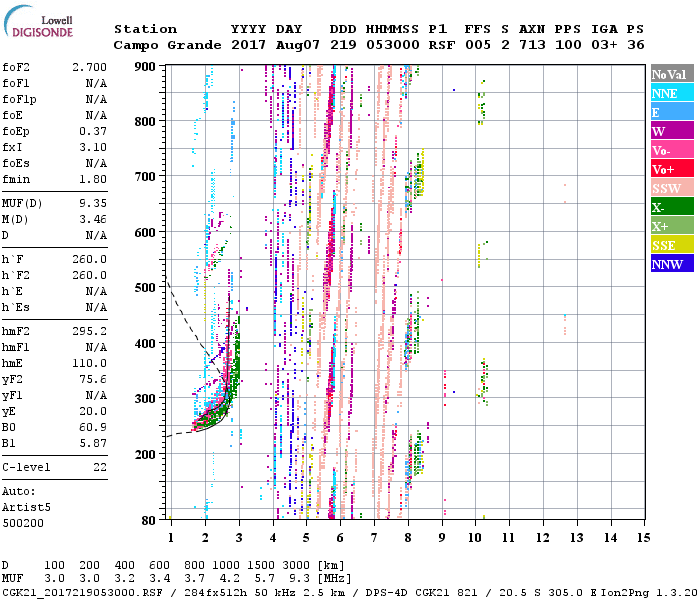Select the C-level value 22

point(98,467)
